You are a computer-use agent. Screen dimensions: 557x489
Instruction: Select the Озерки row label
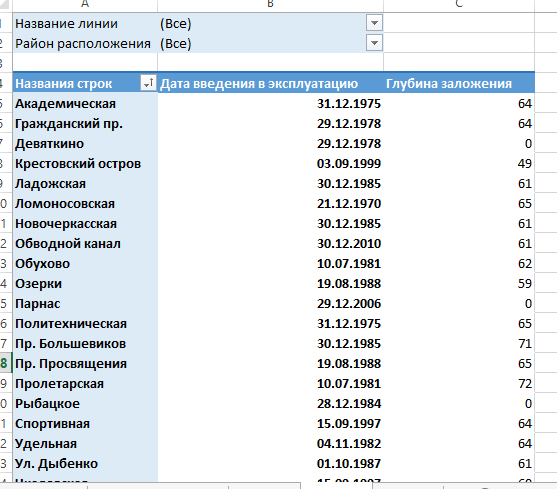85,284
